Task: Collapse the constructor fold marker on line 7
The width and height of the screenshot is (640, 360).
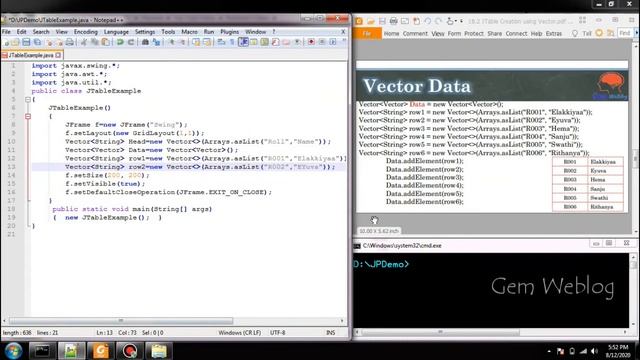Action: 28,116
